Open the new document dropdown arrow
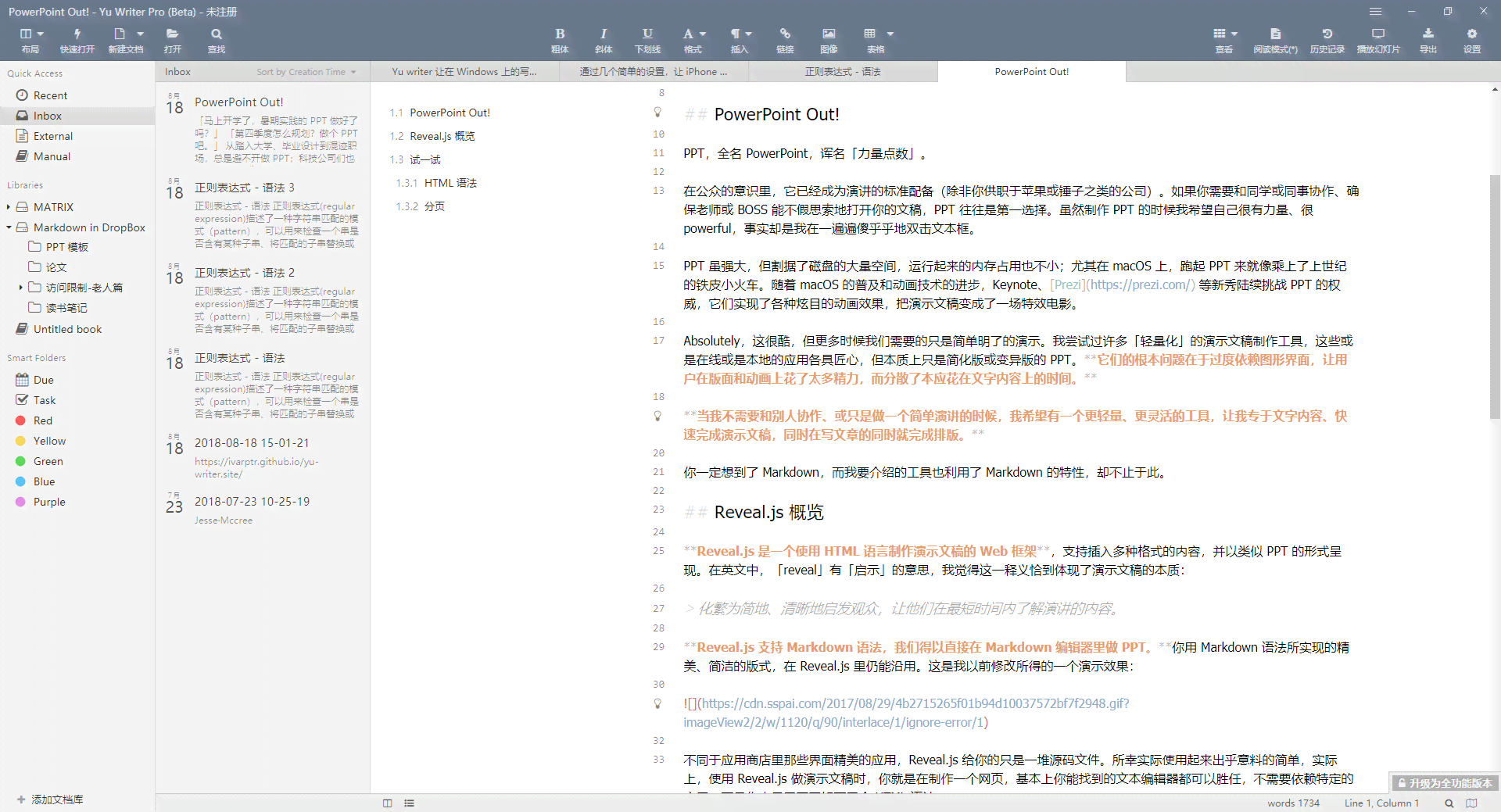Image resolution: width=1501 pixels, height=812 pixels. tap(141, 34)
